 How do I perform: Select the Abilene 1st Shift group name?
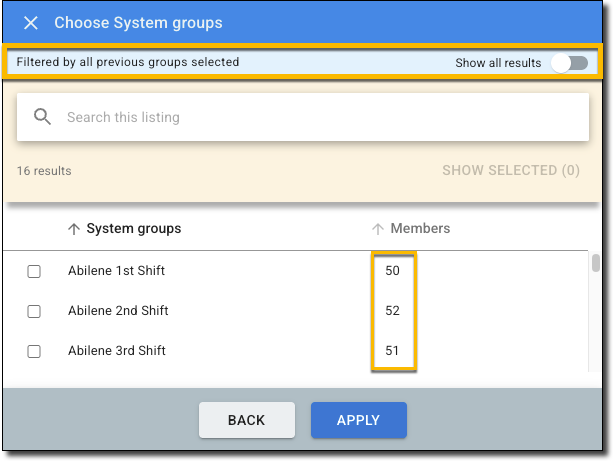116,271
